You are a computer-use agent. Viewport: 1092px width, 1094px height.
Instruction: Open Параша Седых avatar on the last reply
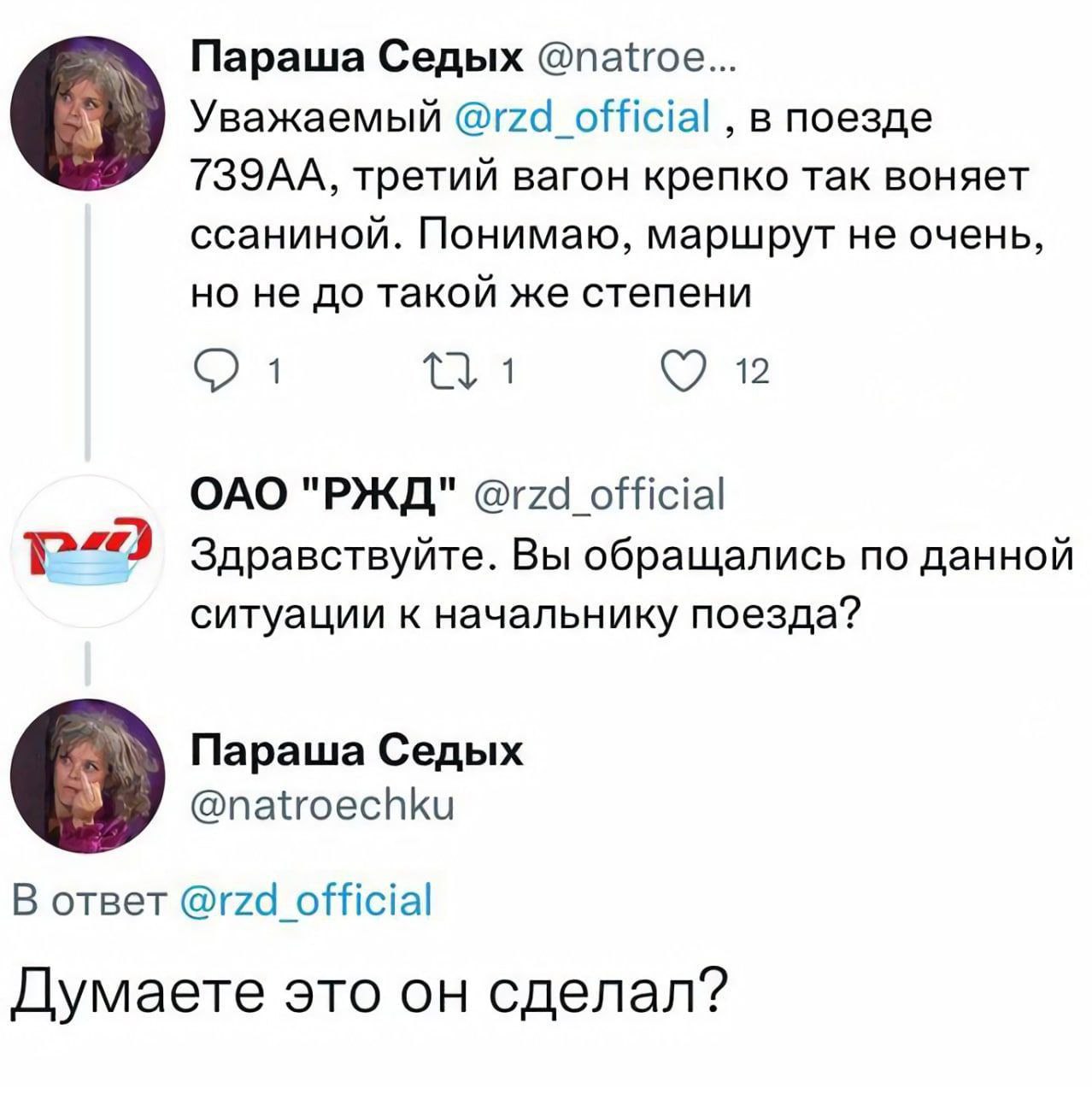[x=89, y=775]
